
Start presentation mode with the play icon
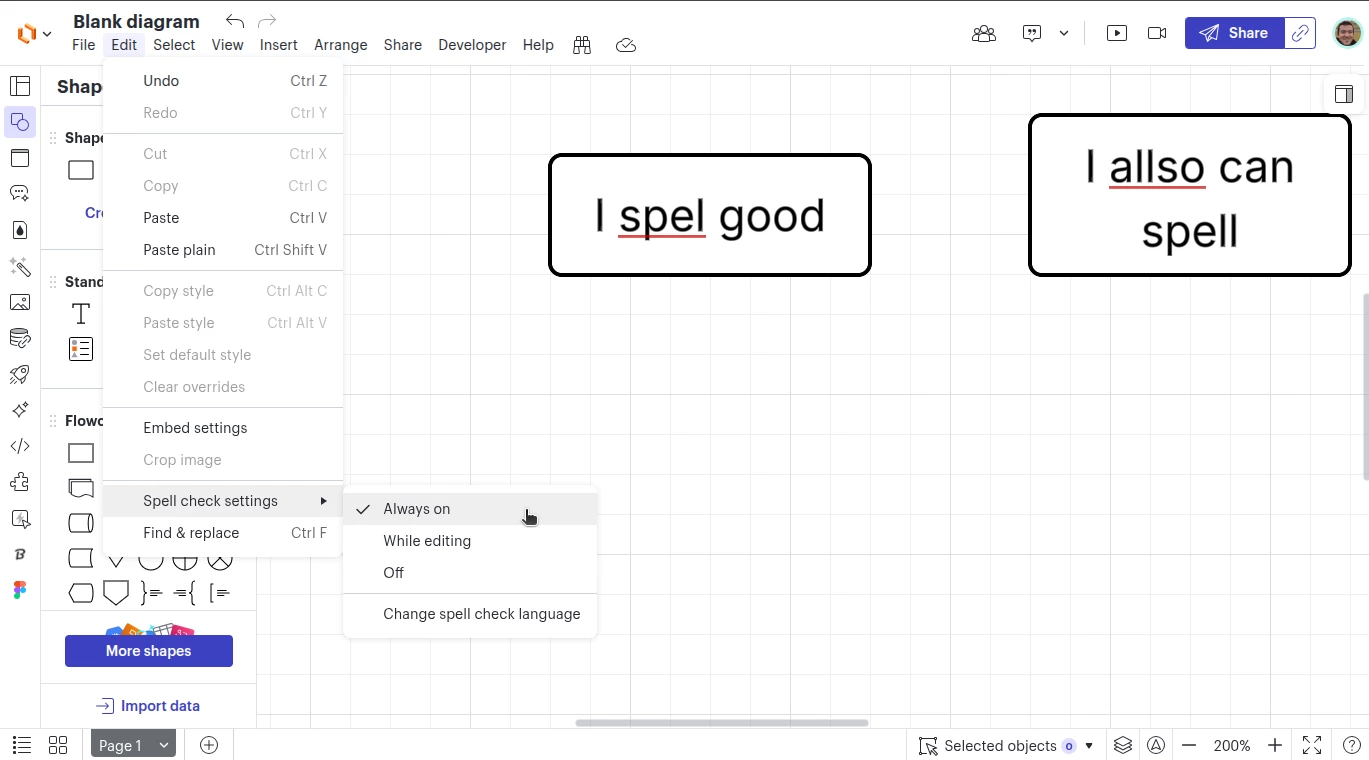[1117, 33]
